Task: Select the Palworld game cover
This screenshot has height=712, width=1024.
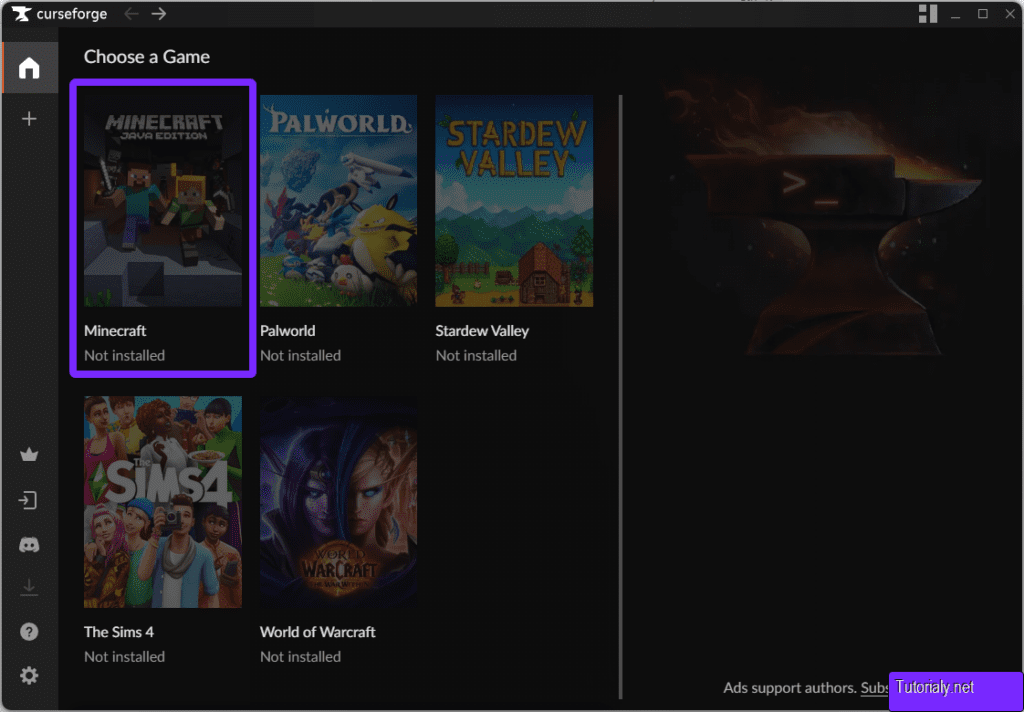Action: [x=338, y=201]
